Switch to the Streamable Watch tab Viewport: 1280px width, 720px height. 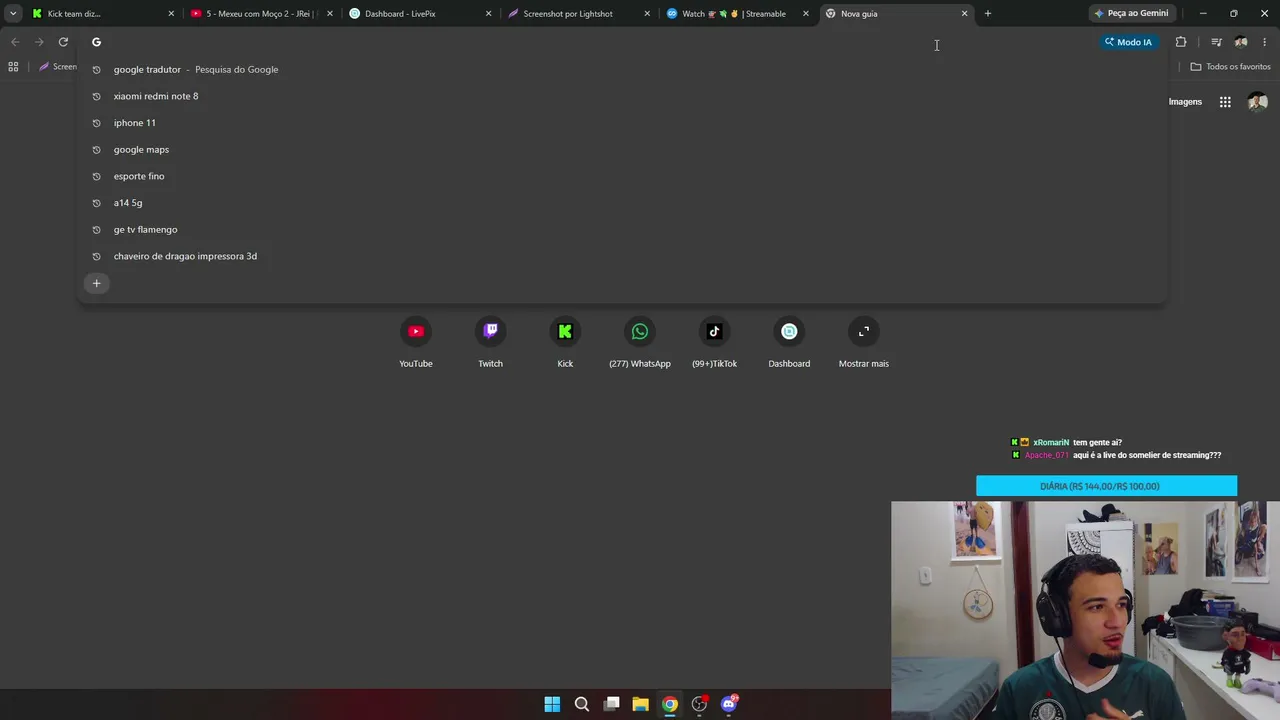point(737,14)
